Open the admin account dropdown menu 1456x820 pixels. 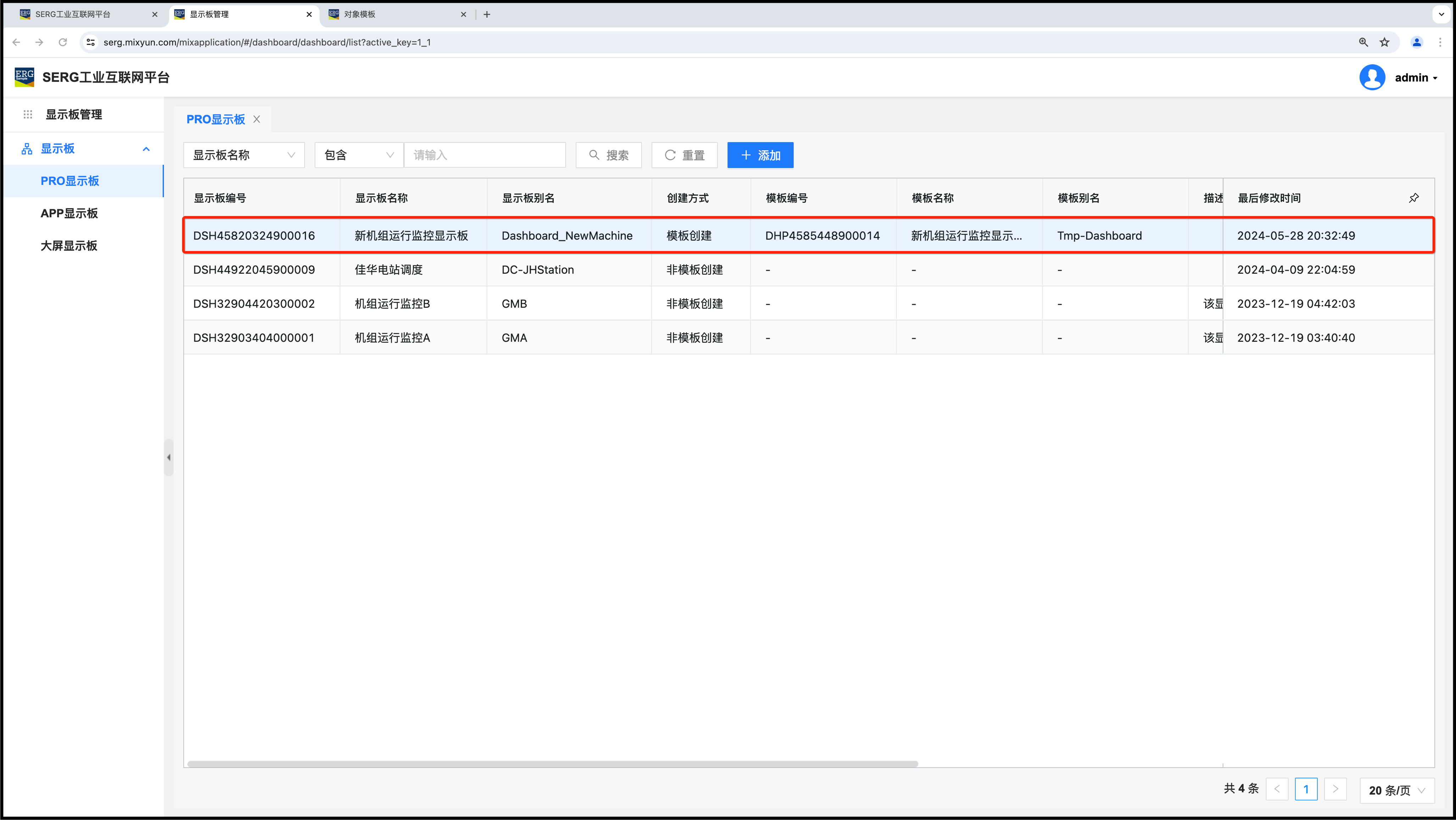coord(1416,78)
